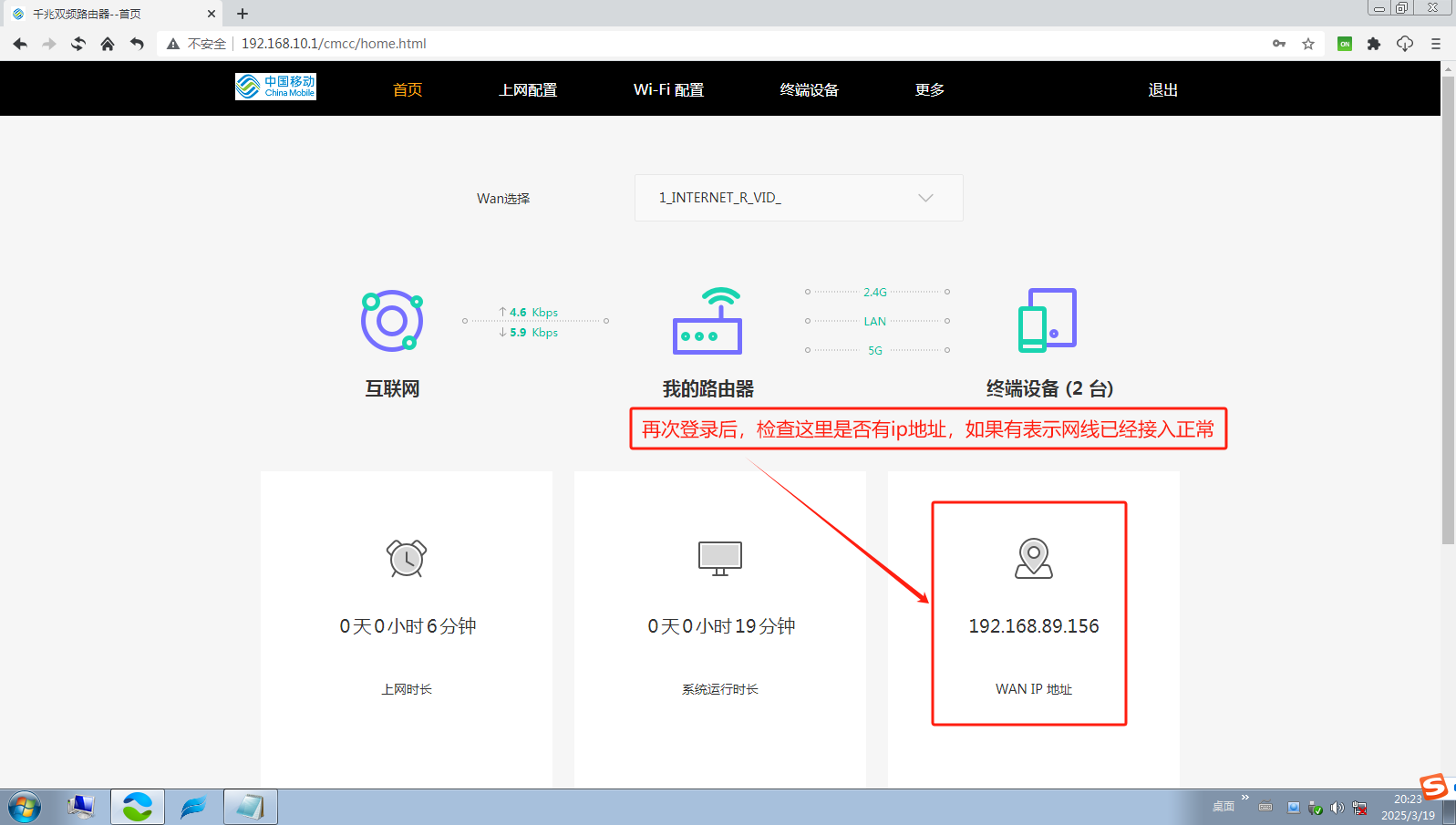Open the Wi-Fi 配置 menu
Image resolution: width=1456 pixels, height=825 pixels.
click(x=668, y=89)
